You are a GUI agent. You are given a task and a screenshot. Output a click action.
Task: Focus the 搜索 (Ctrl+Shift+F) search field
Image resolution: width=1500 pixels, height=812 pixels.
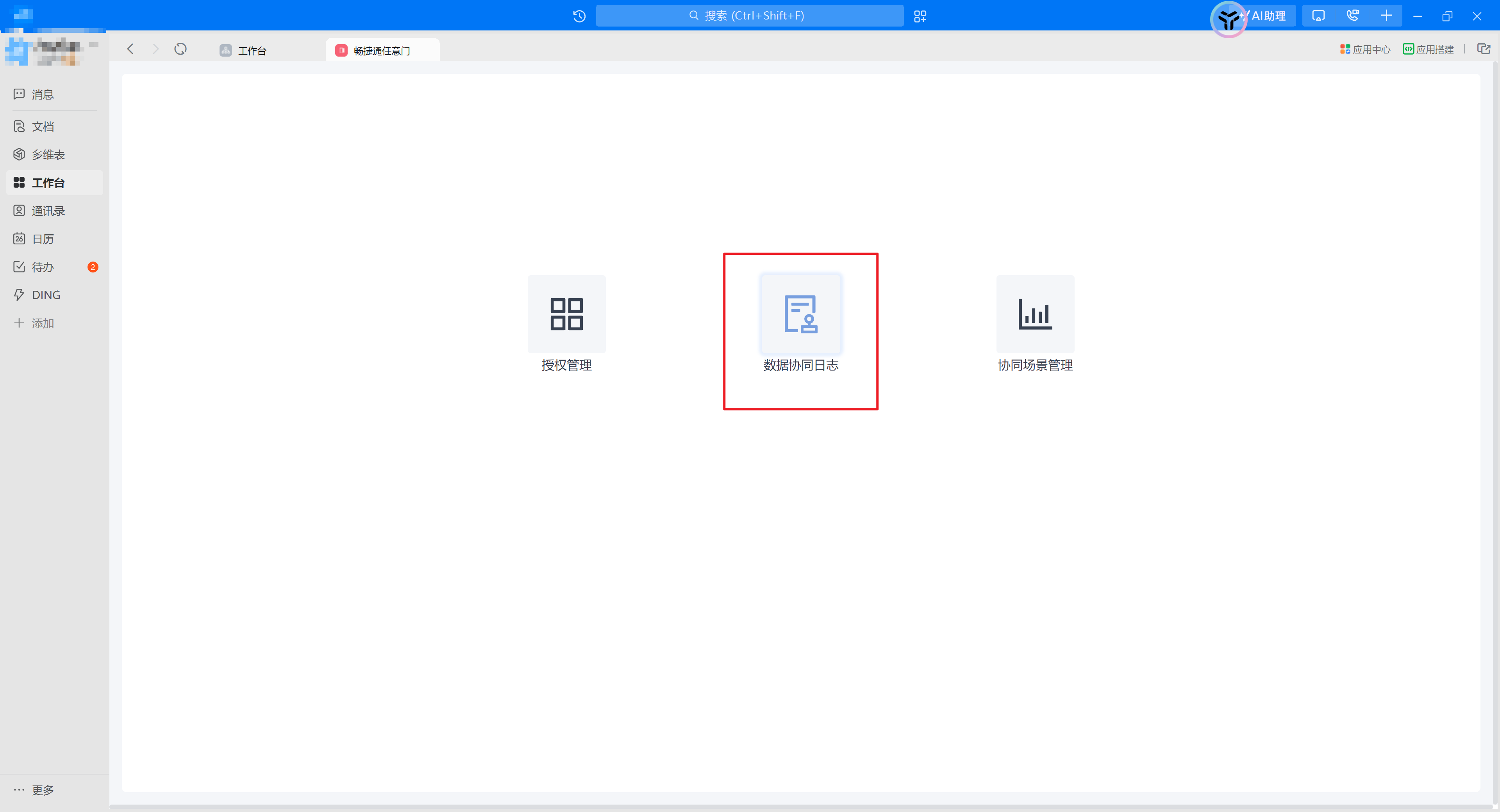coord(750,16)
